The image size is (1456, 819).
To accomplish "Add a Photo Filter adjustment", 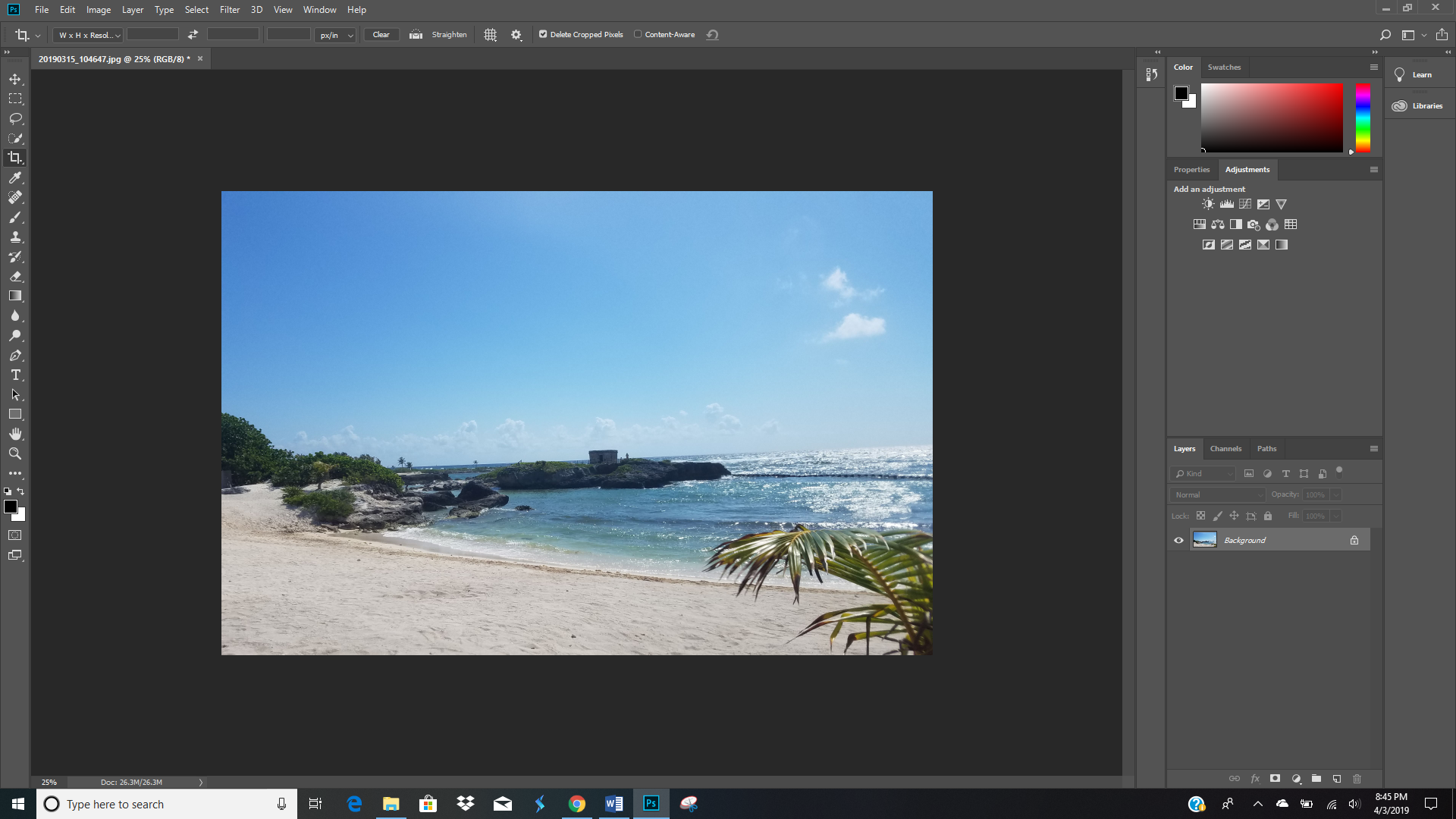I will 1254,224.
